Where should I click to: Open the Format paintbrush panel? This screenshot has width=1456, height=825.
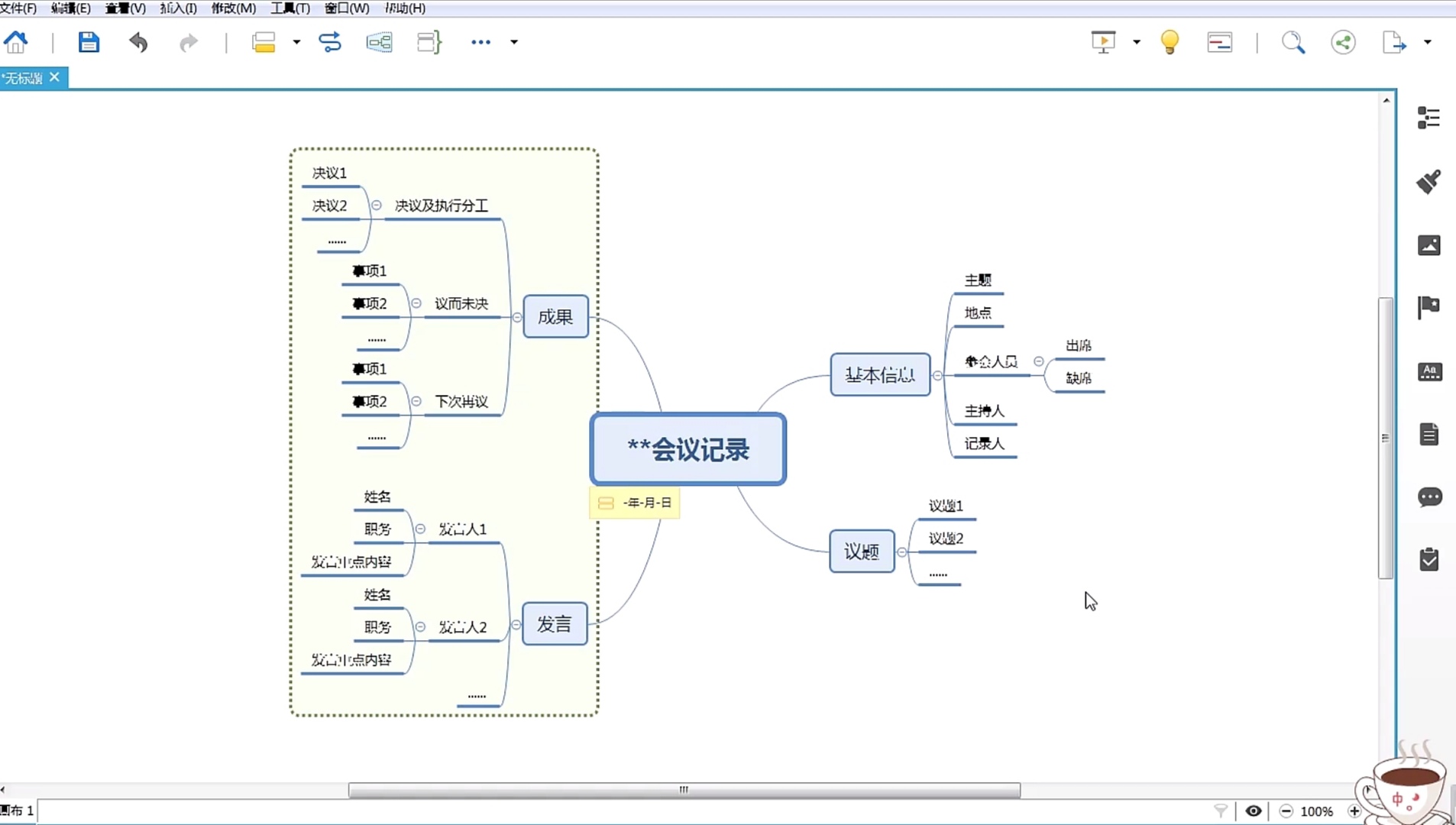click(x=1428, y=182)
